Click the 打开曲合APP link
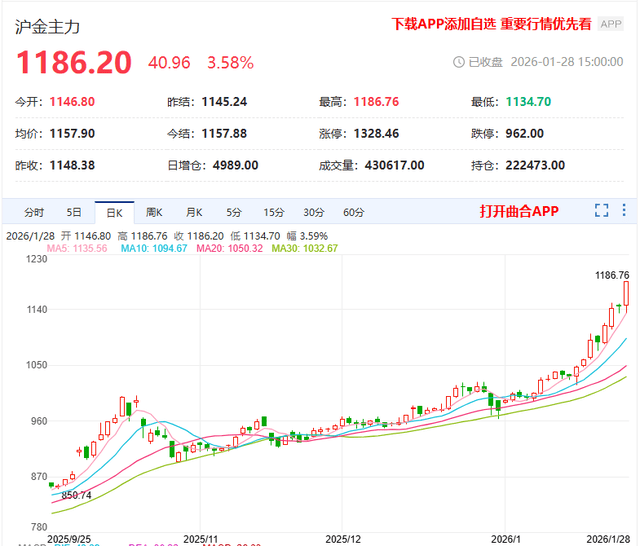The image size is (640, 546). (519, 211)
